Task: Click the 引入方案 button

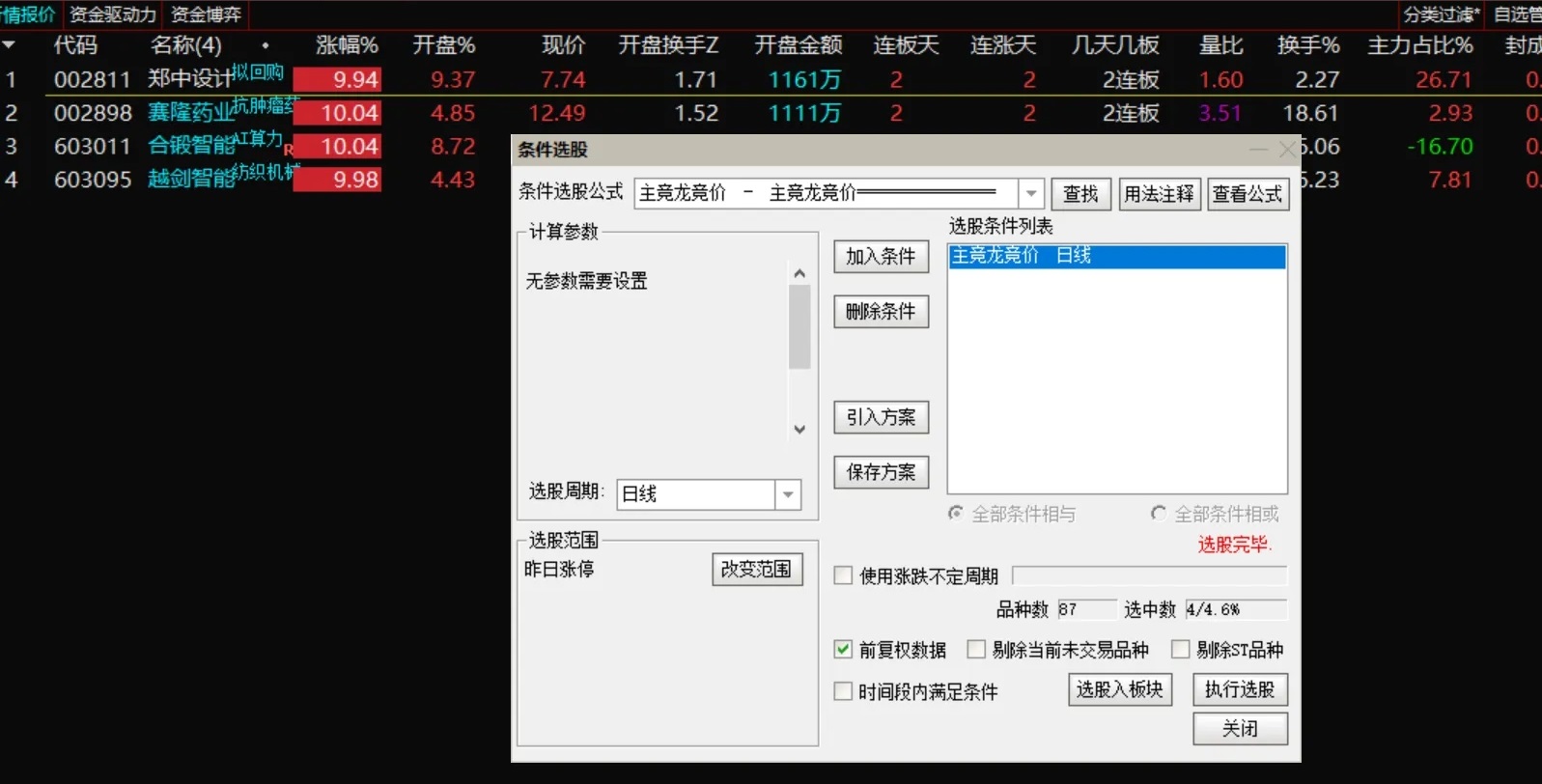Action: click(x=881, y=417)
